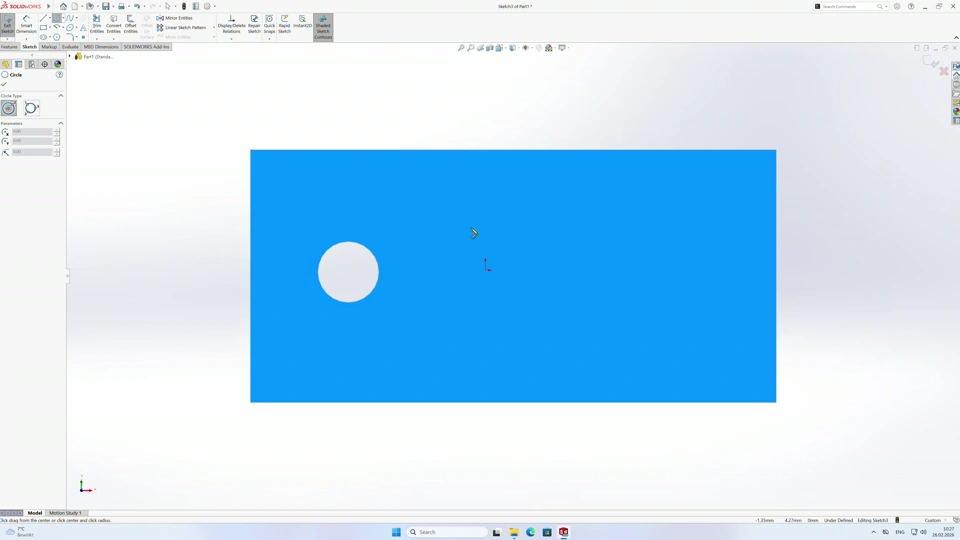The image size is (960, 540).
Task: Expand the Part1 feature tree flyout
Action: tap(70, 56)
